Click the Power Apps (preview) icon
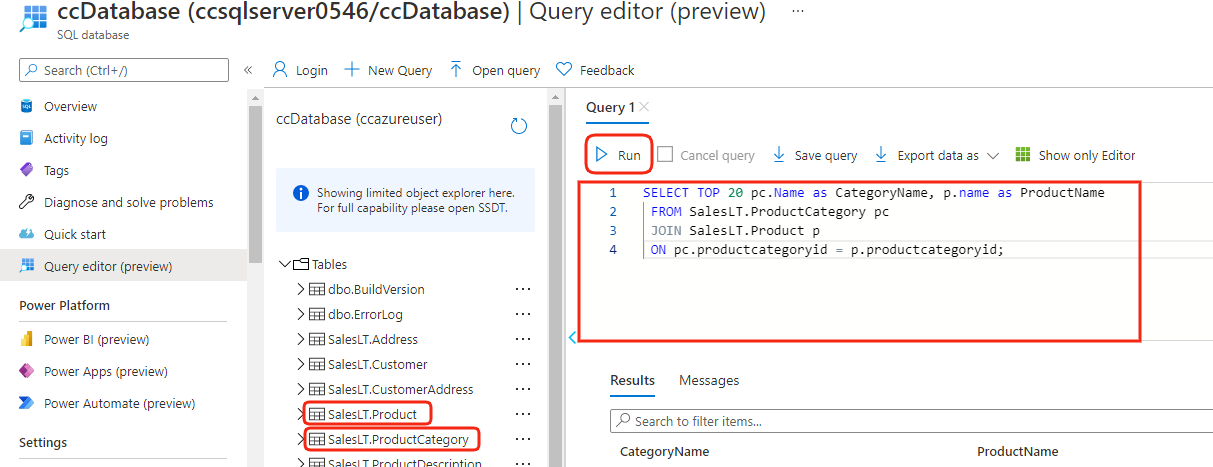Image resolution: width=1213 pixels, height=467 pixels. pos(27,371)
